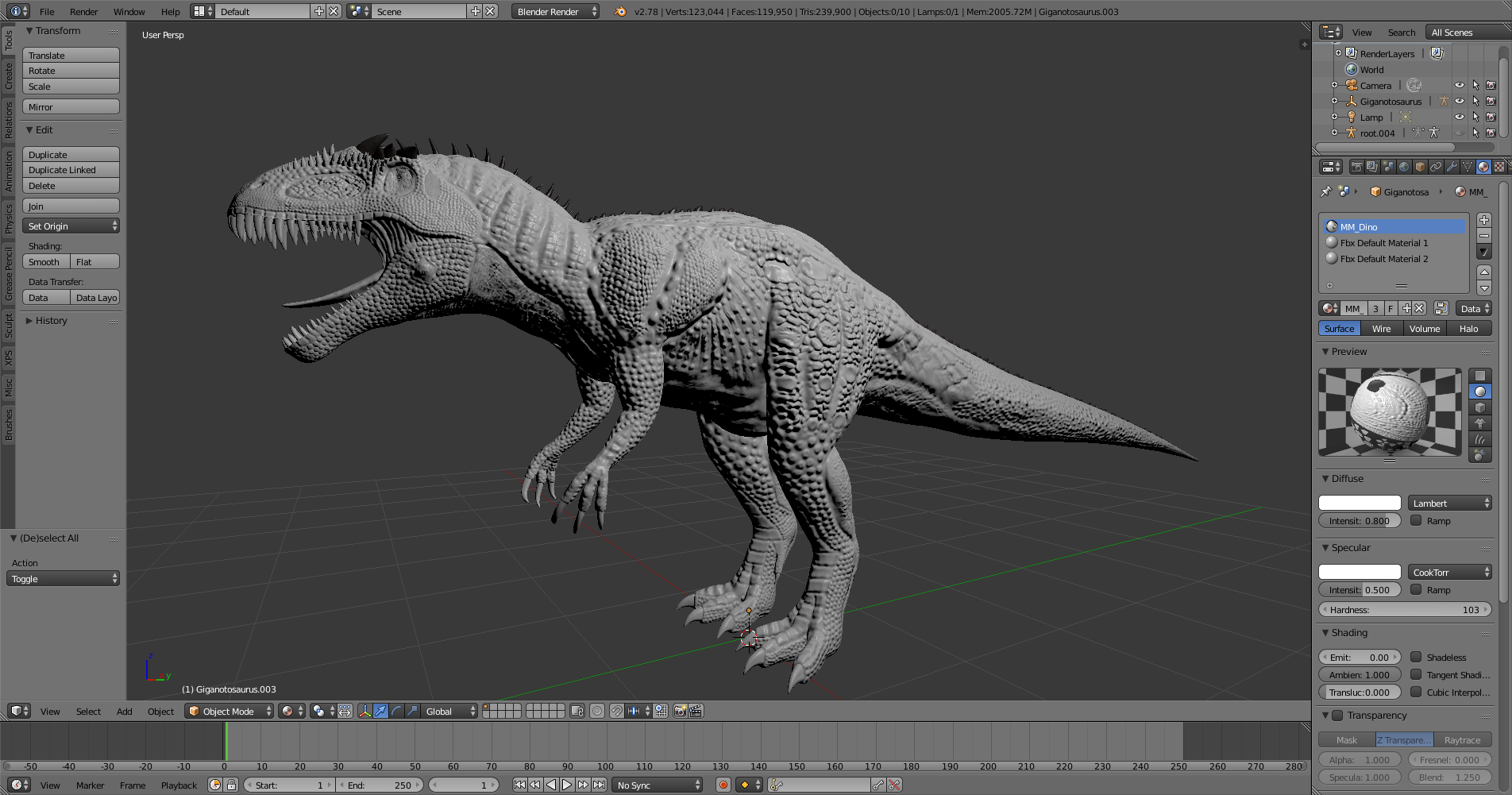Open the Modifiers wrench tab in properties

[1452, 167]
